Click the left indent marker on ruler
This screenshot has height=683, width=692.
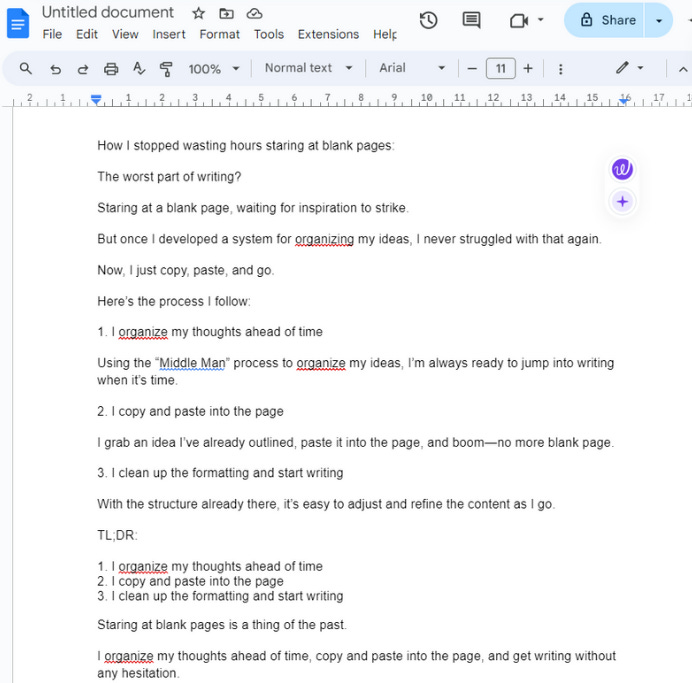96,100
